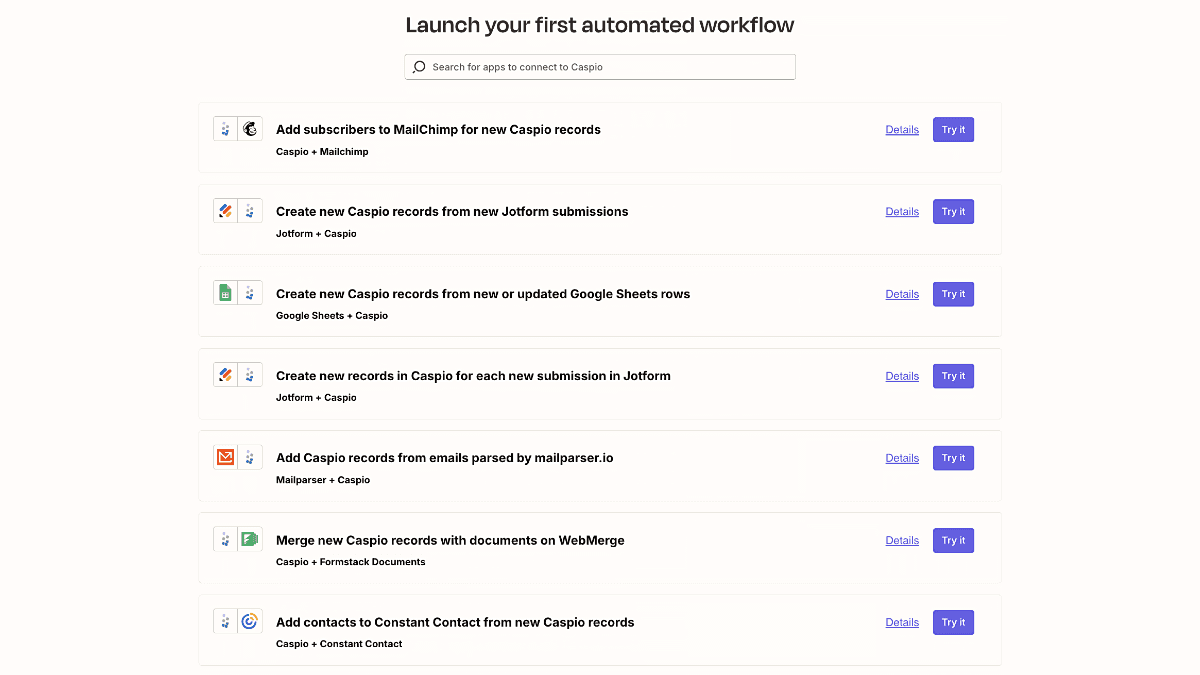Click the search apps input field
Image resolution: width=1200 pixels, height=675 pixels.
[x=600, y=66]
